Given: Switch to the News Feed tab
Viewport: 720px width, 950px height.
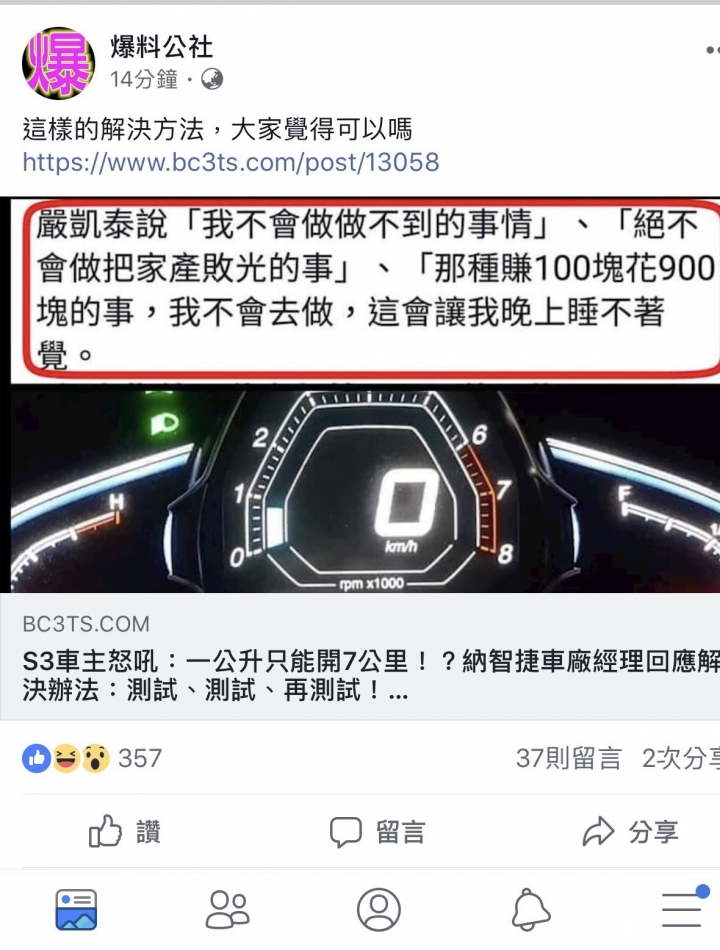Looking at the screenshot, I should pos(76,909).
